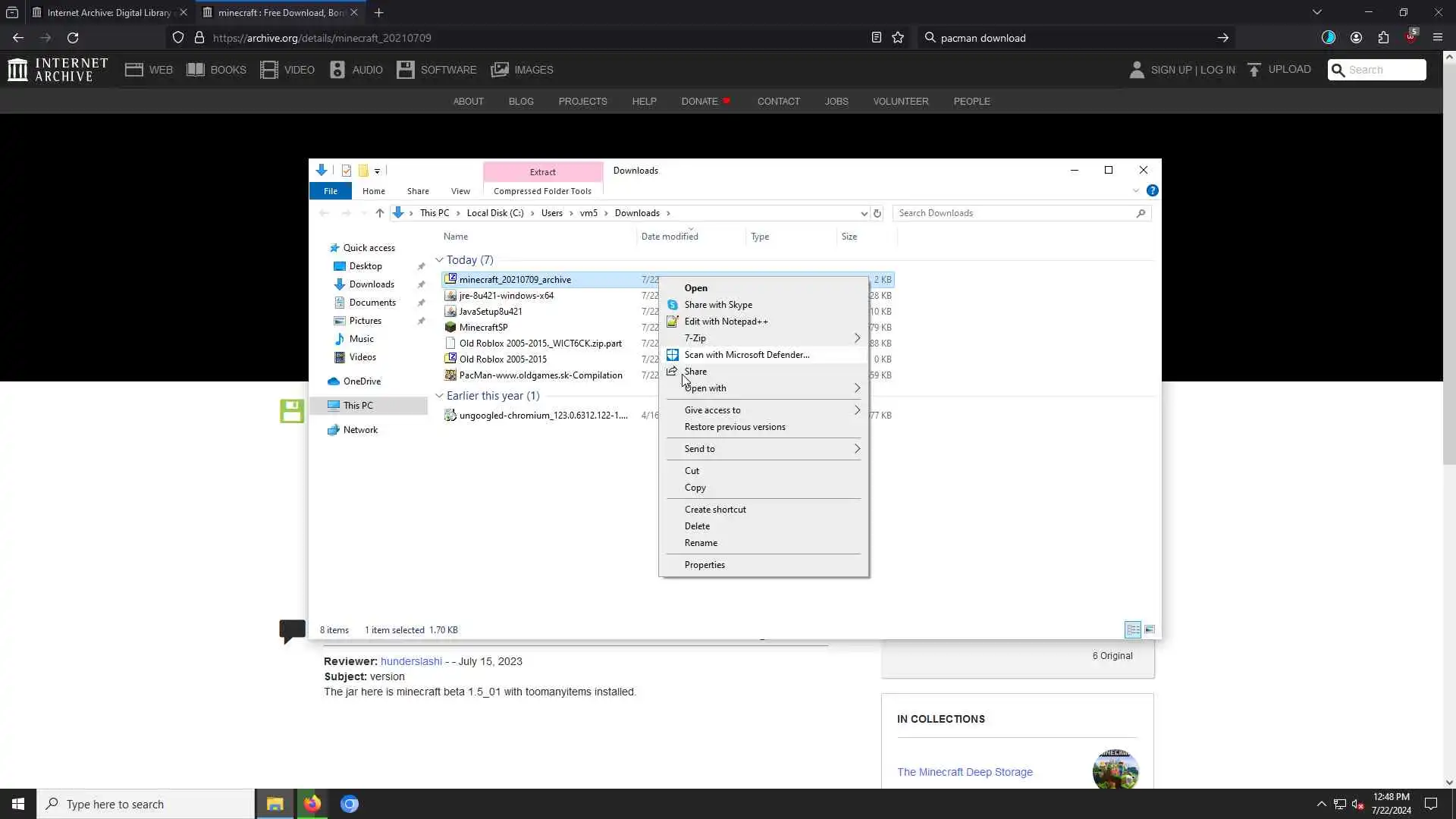1456x819 pixels.
Task: Switch to large icons view toggle
Action: click(x=1150, y=629)
